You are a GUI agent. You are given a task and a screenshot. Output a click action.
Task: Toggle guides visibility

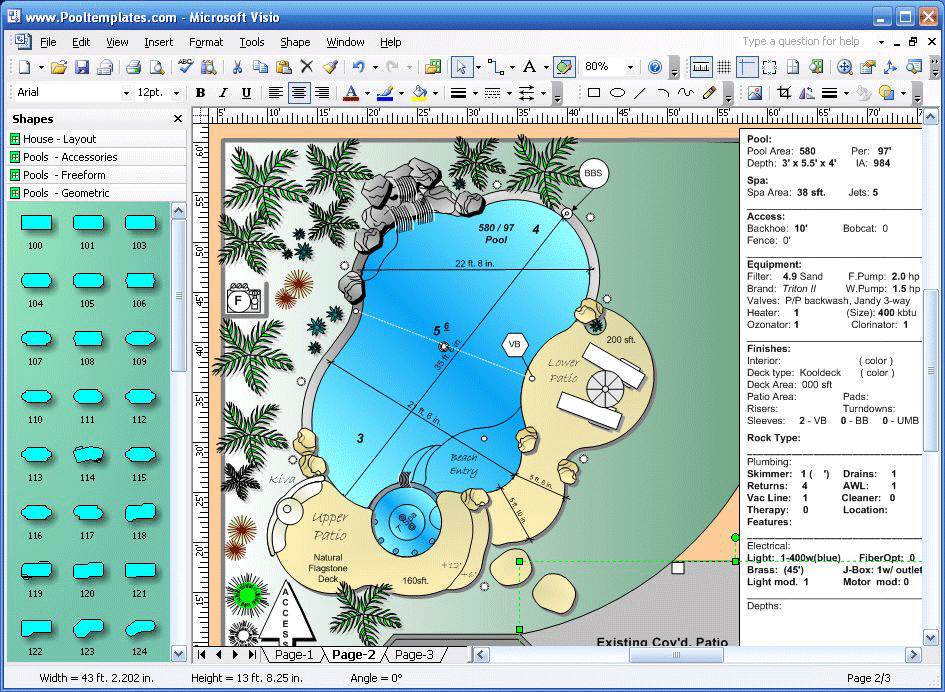pyautogui.click(x=748, y=67)
